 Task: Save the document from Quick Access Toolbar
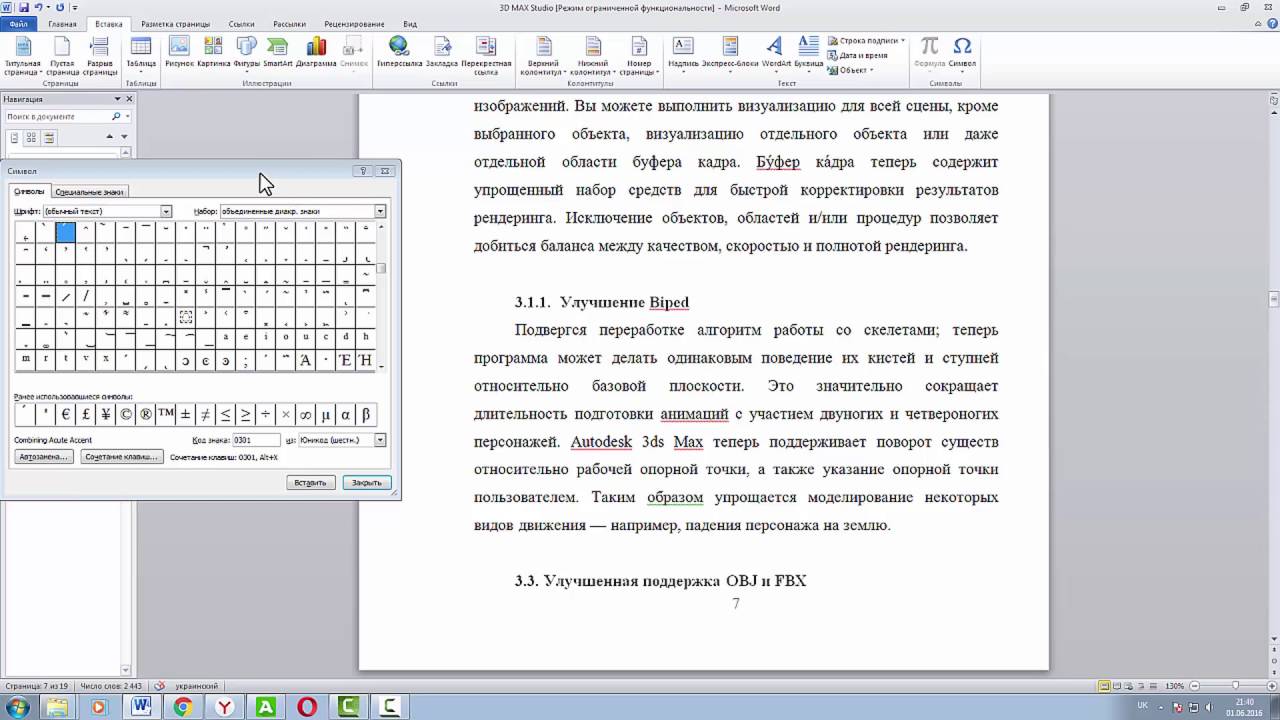click(x=23, y=7)
